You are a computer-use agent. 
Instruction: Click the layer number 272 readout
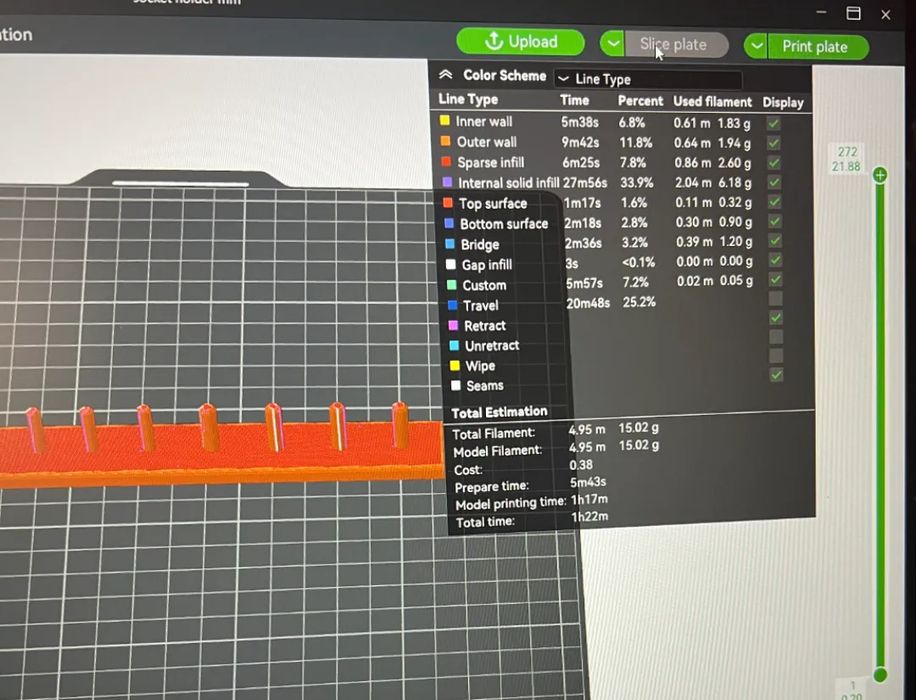pyautogui.click(x=847, y=152)
